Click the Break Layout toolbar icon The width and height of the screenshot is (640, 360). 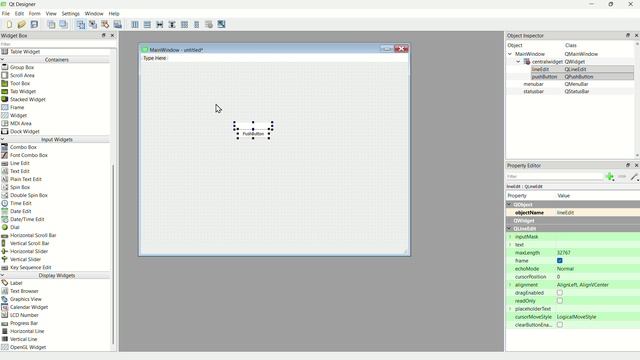[209, 24]
